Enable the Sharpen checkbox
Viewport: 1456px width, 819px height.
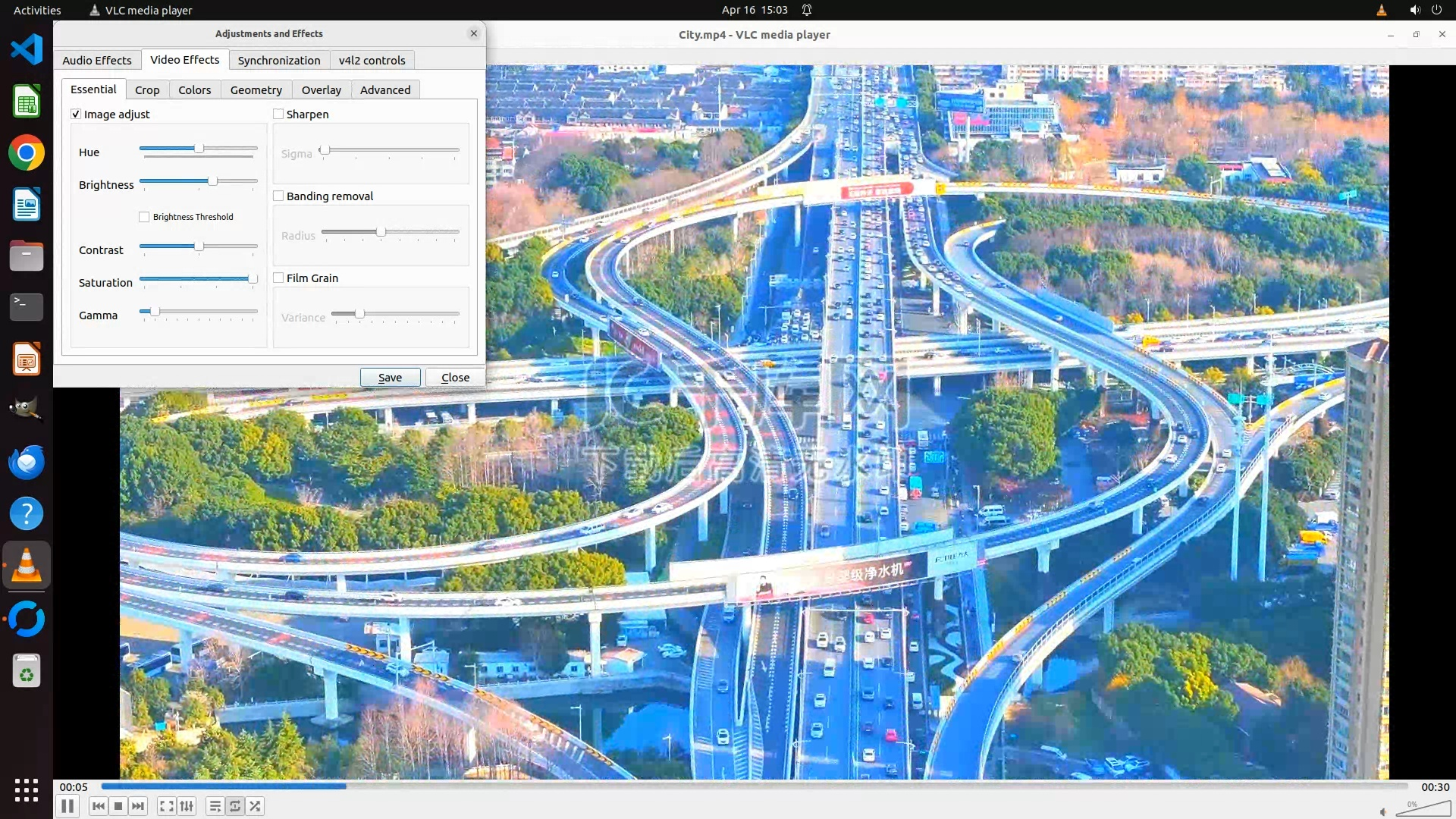tap(278, 115)
